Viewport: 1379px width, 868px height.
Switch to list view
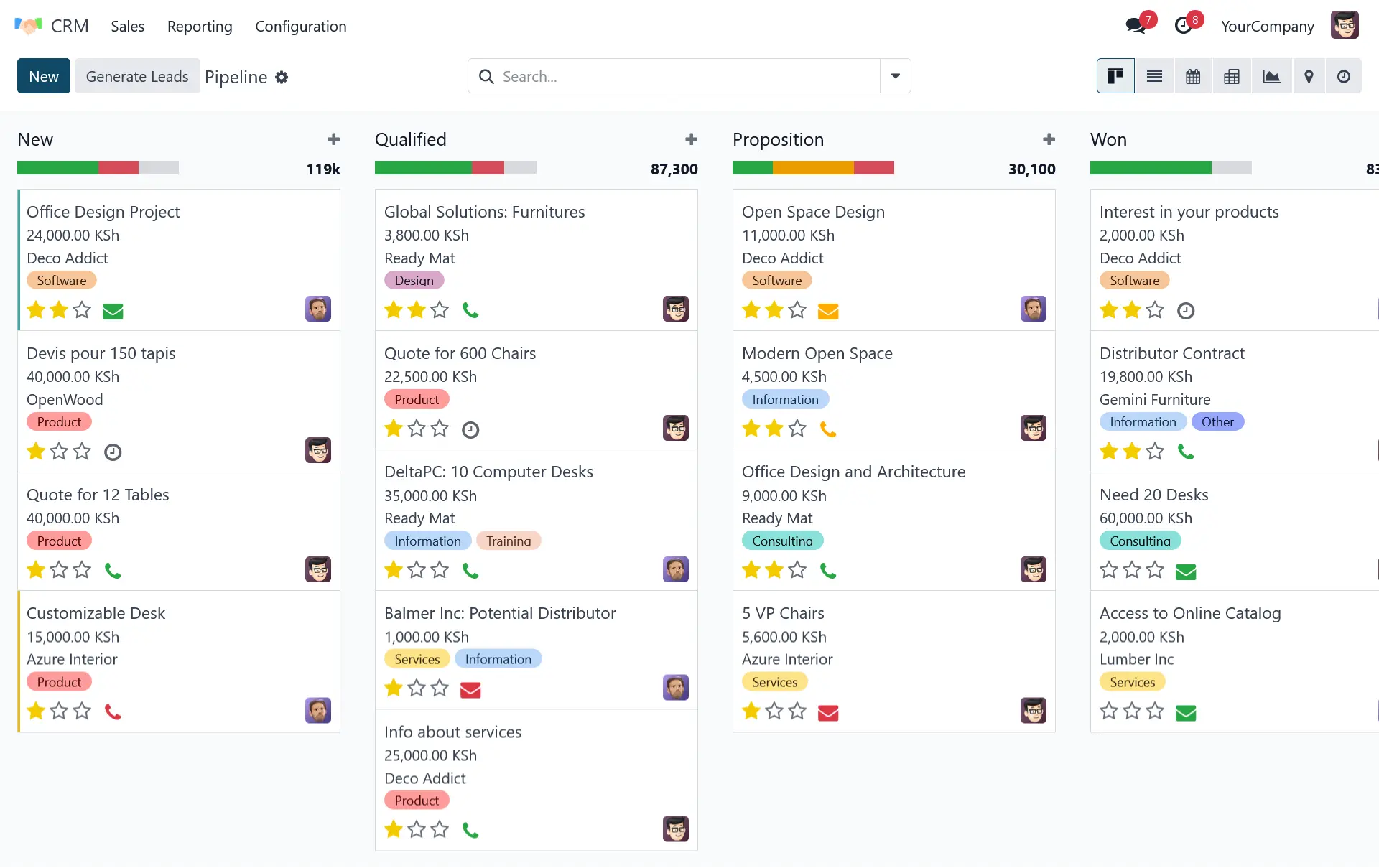pos(1154,76)
